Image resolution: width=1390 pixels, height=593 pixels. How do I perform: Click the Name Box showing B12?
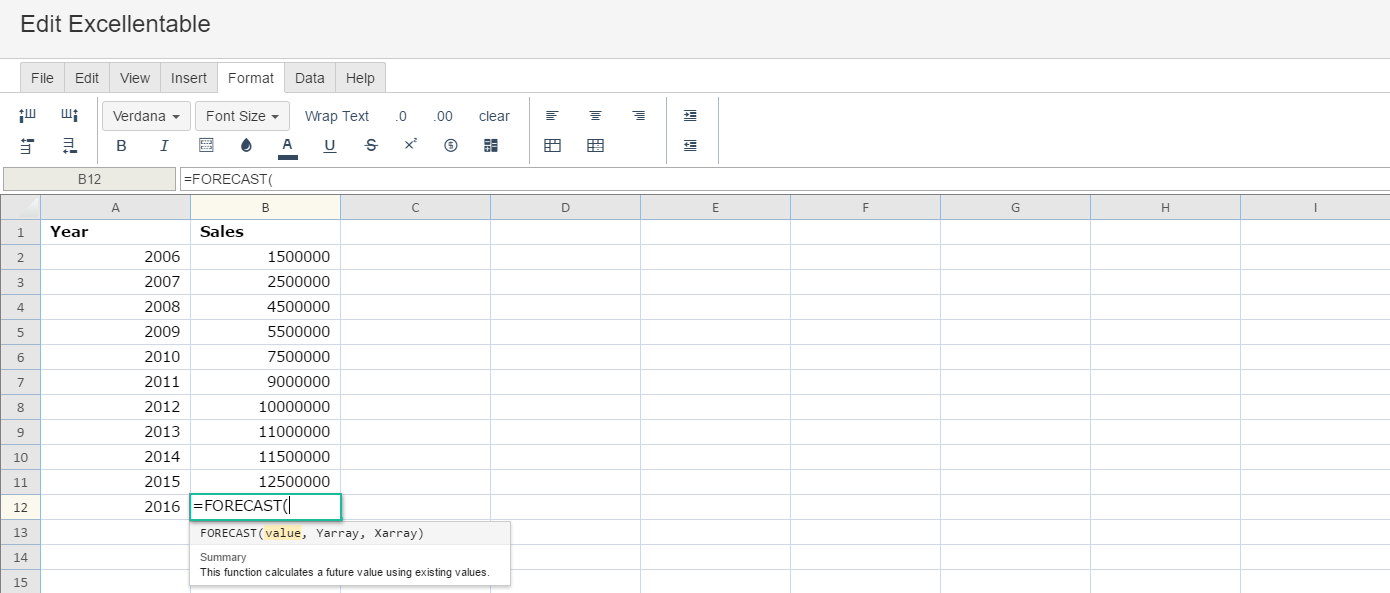tap(89, 179)
